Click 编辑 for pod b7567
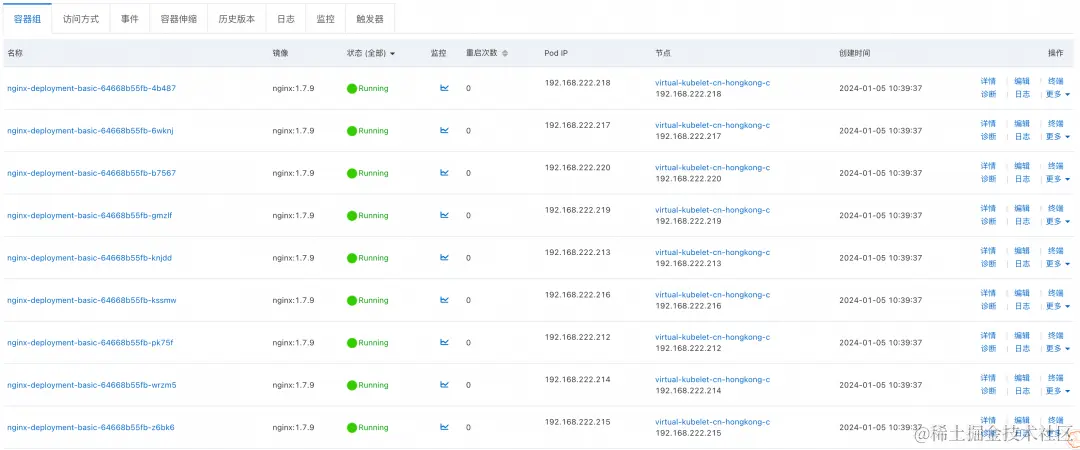The width and height of the screenshot is (1080, 450). click(x=1022, y=166)
